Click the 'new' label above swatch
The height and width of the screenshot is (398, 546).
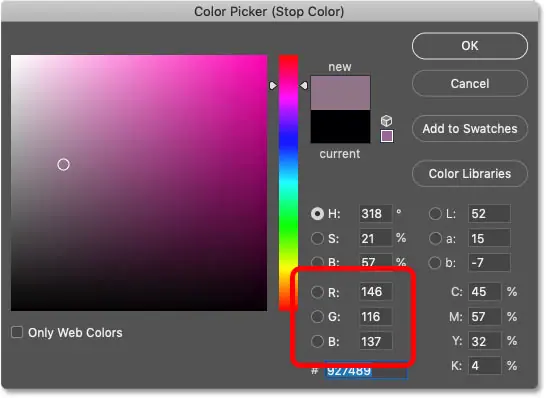[x=340, y=67]
